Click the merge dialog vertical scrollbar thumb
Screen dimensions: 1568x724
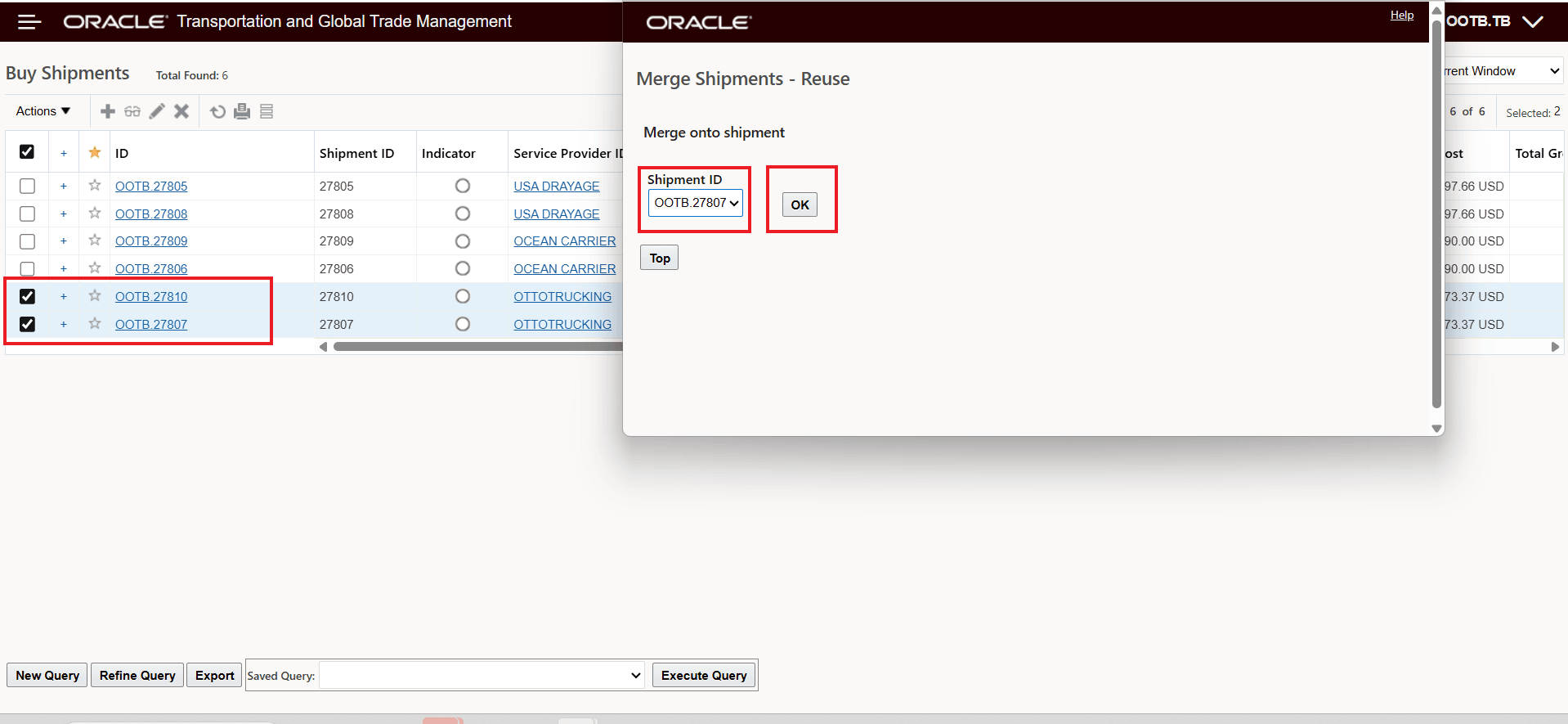[1436, 213]
